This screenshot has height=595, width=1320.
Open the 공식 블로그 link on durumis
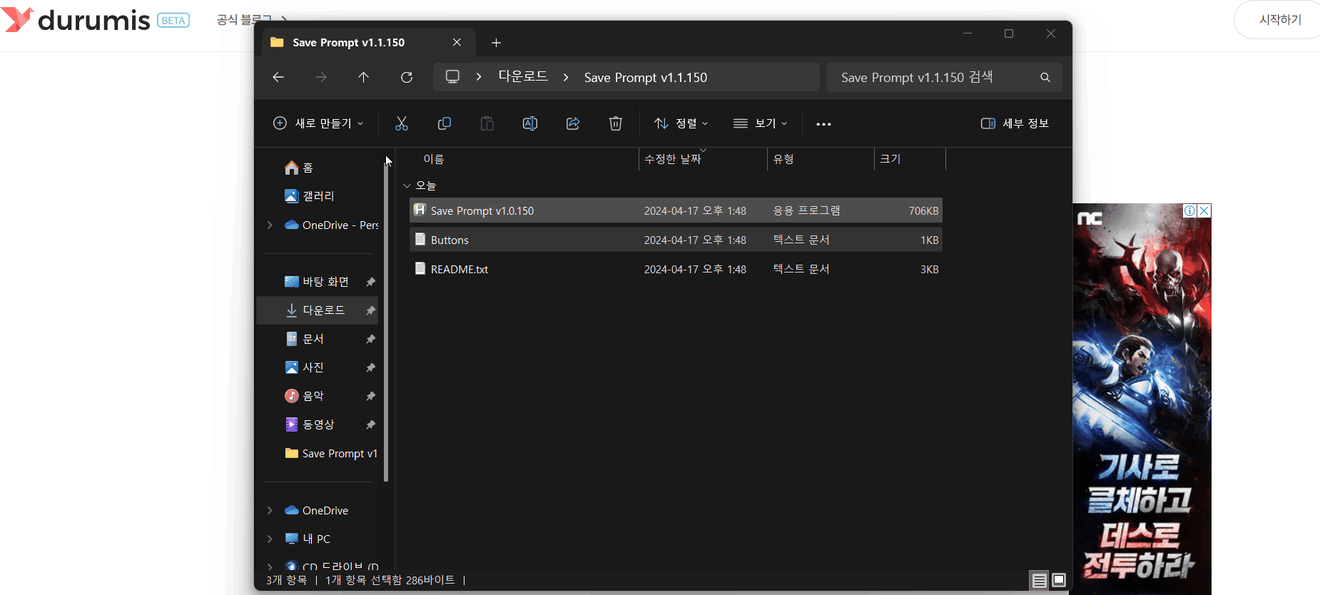(x=245, y=19)
